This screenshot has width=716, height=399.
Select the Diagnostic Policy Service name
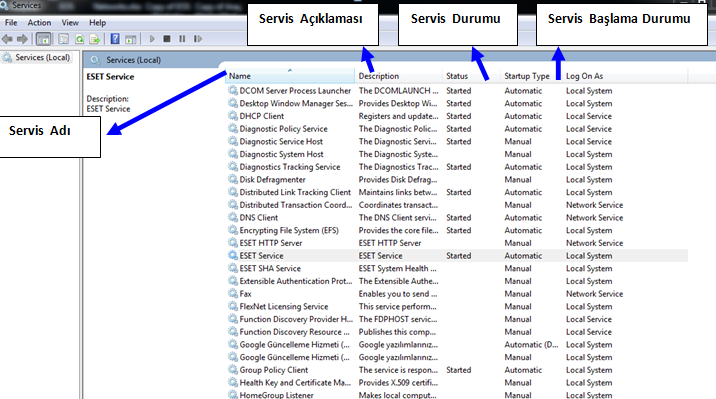284,129
